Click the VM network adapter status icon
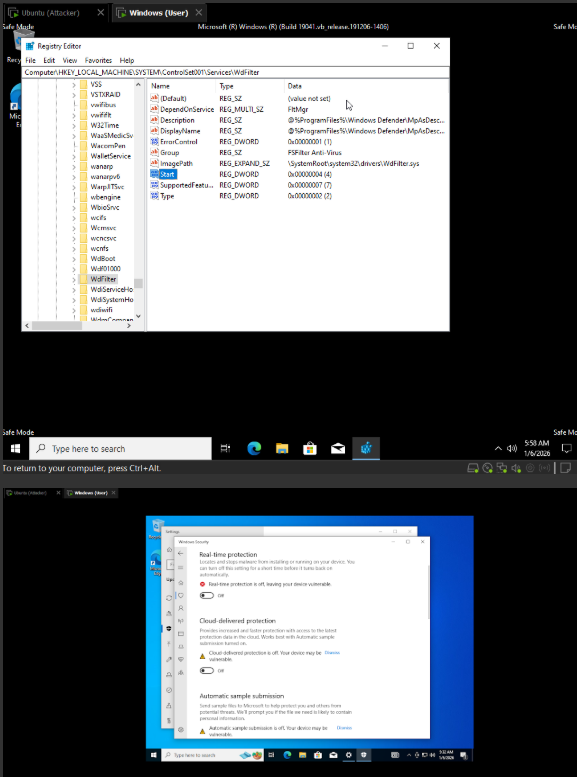The image size is (577, 777). pos(502,468)
